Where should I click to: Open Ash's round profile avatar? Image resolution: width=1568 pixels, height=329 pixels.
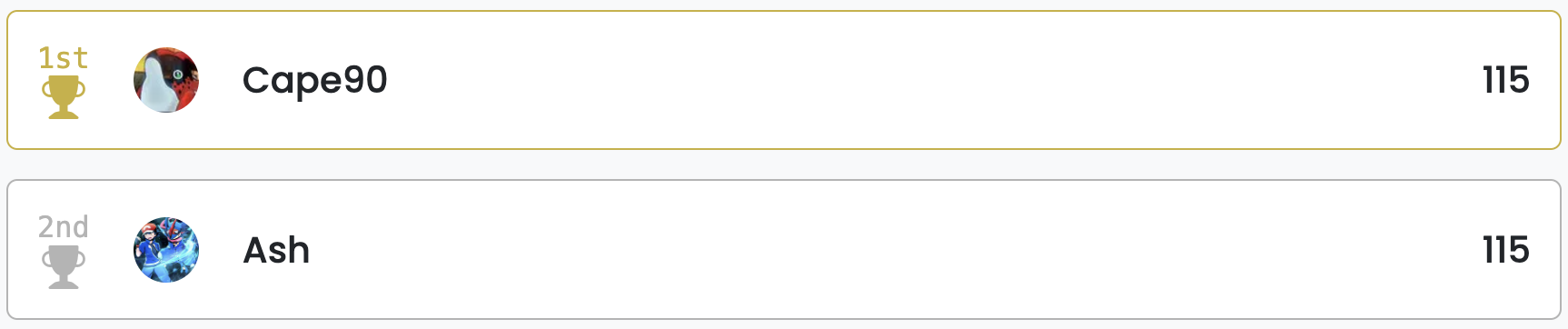[166, 250]
